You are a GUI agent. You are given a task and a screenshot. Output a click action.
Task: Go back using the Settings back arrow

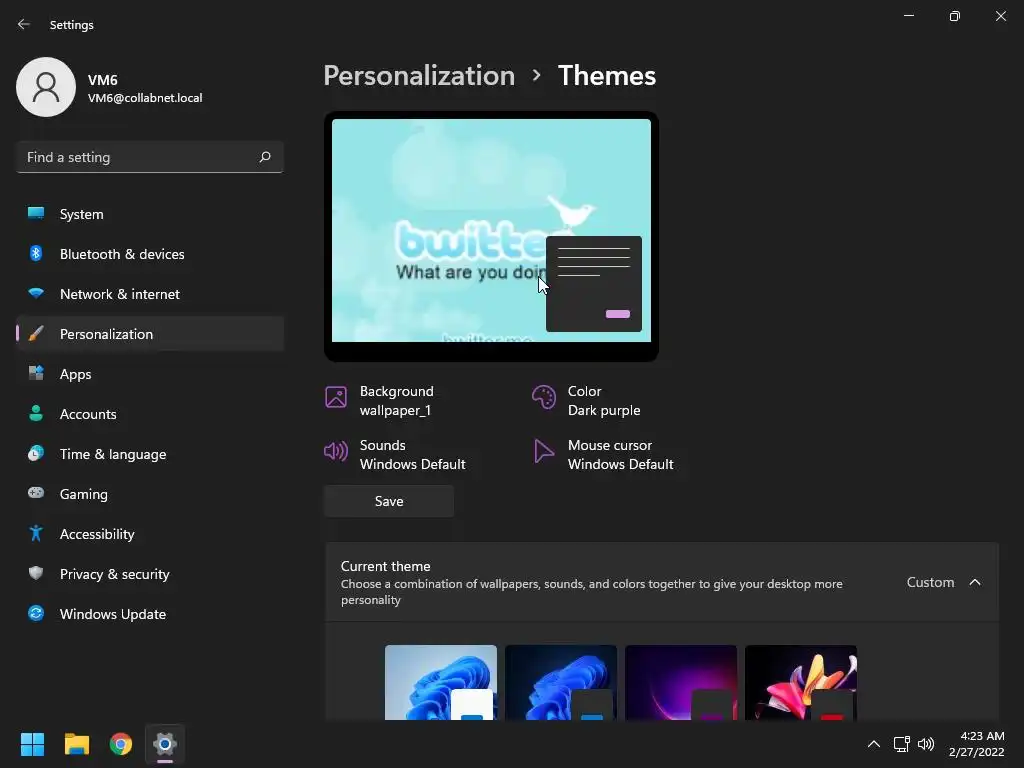click(24, 24)
